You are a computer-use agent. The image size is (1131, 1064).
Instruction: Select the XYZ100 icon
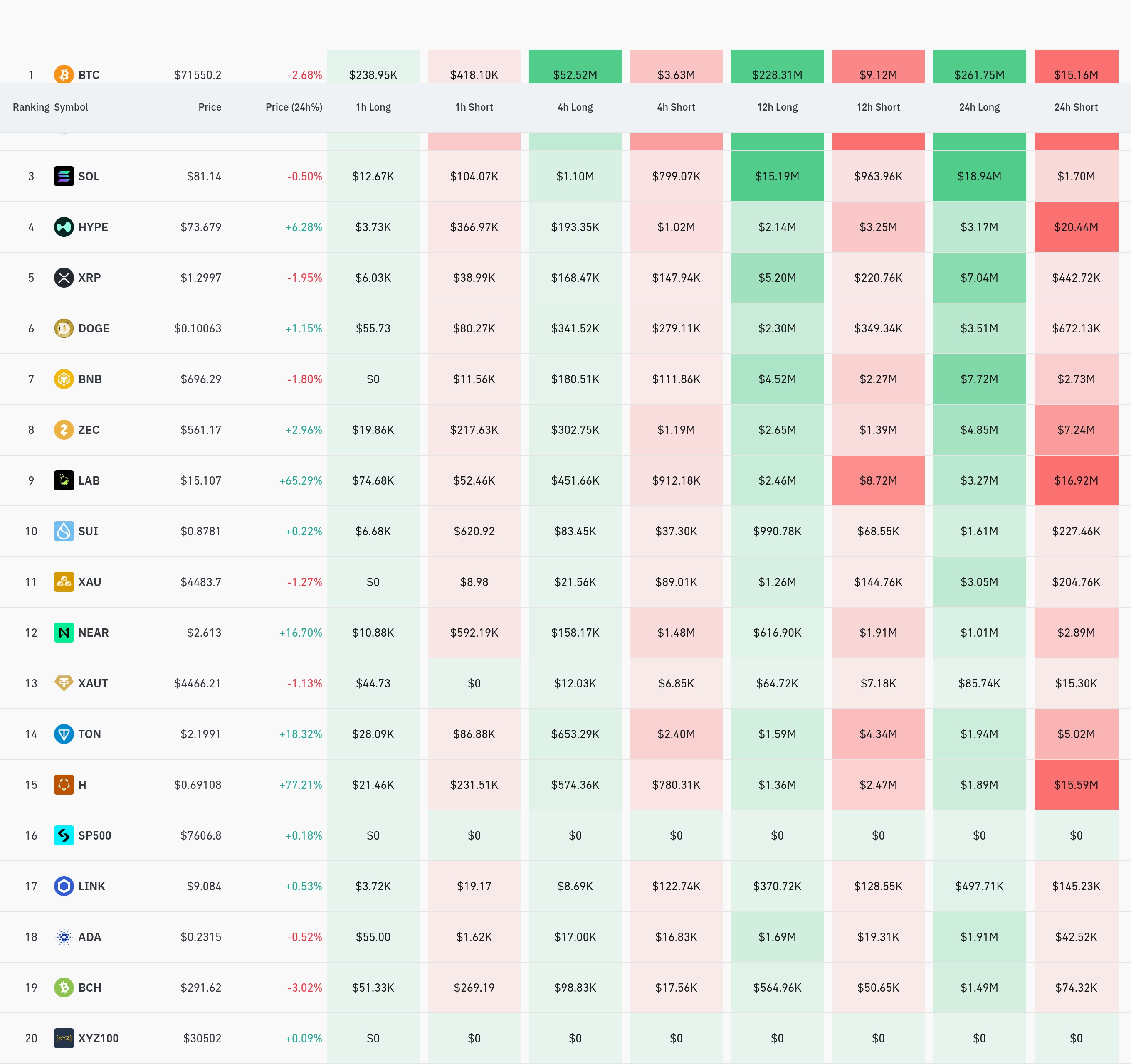click(x=64, y=1038)
